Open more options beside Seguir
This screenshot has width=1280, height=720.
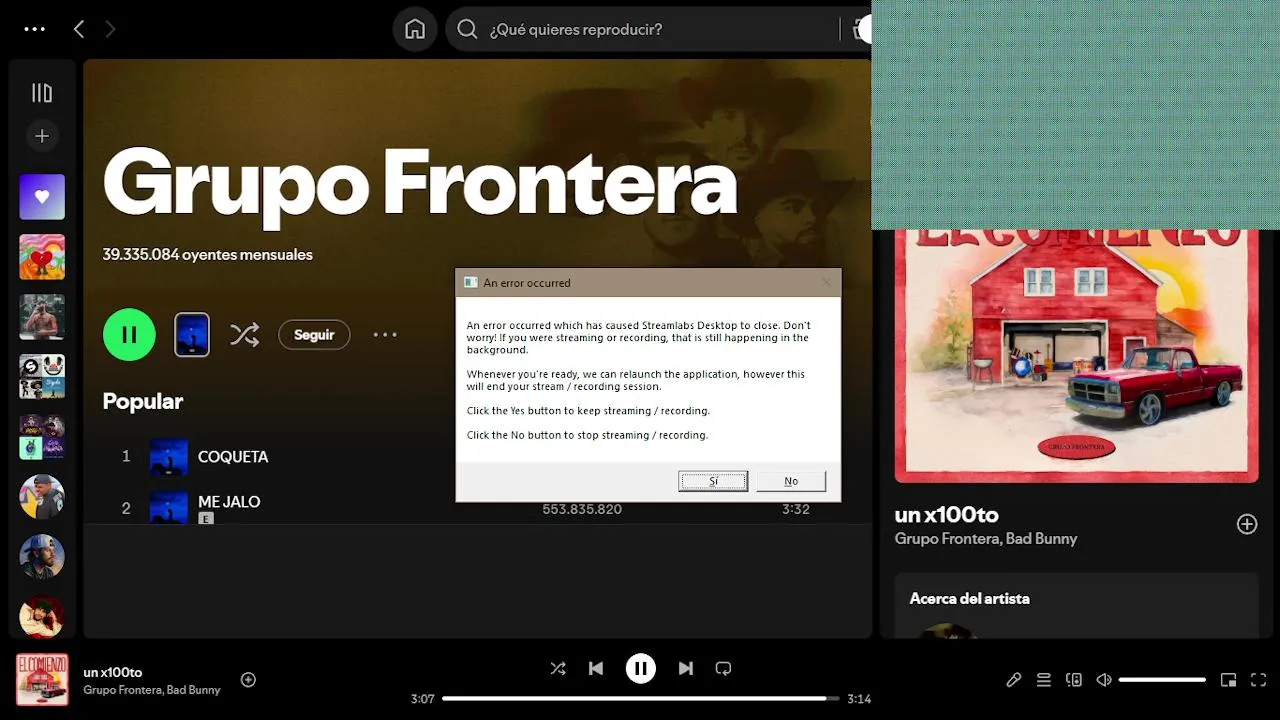point(385,334)
